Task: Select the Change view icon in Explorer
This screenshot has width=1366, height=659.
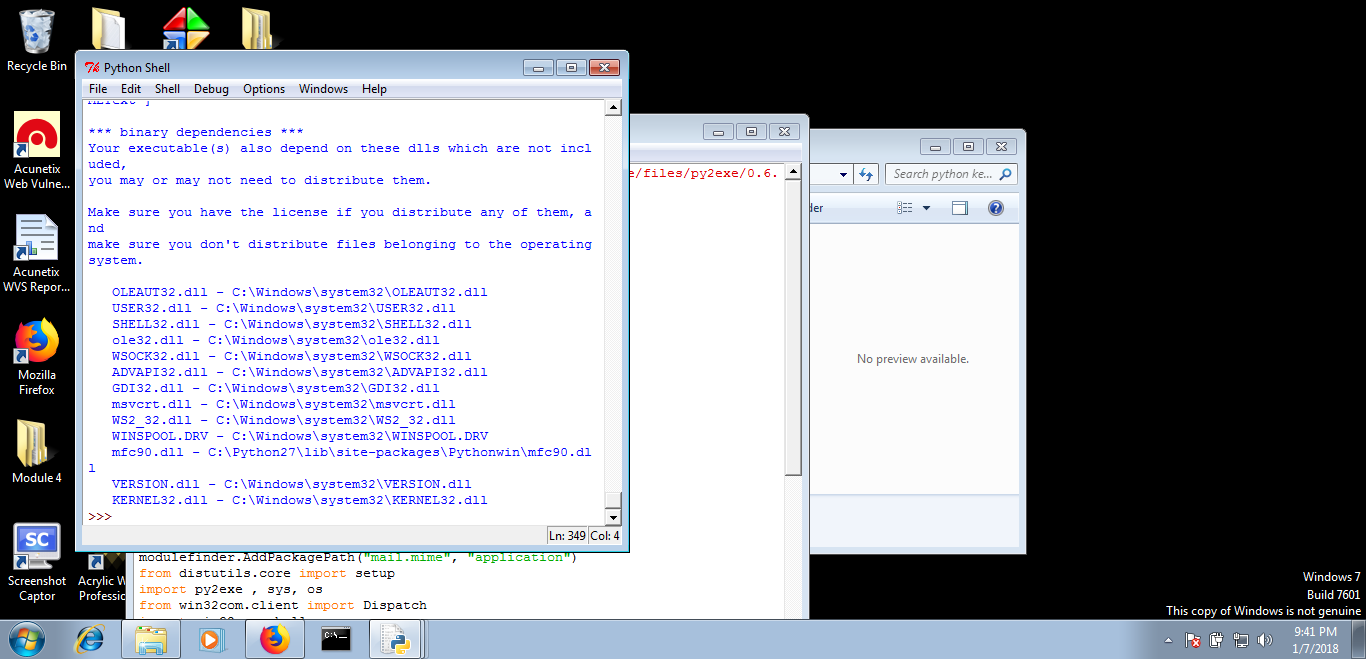Action: [x=903, y=207]
